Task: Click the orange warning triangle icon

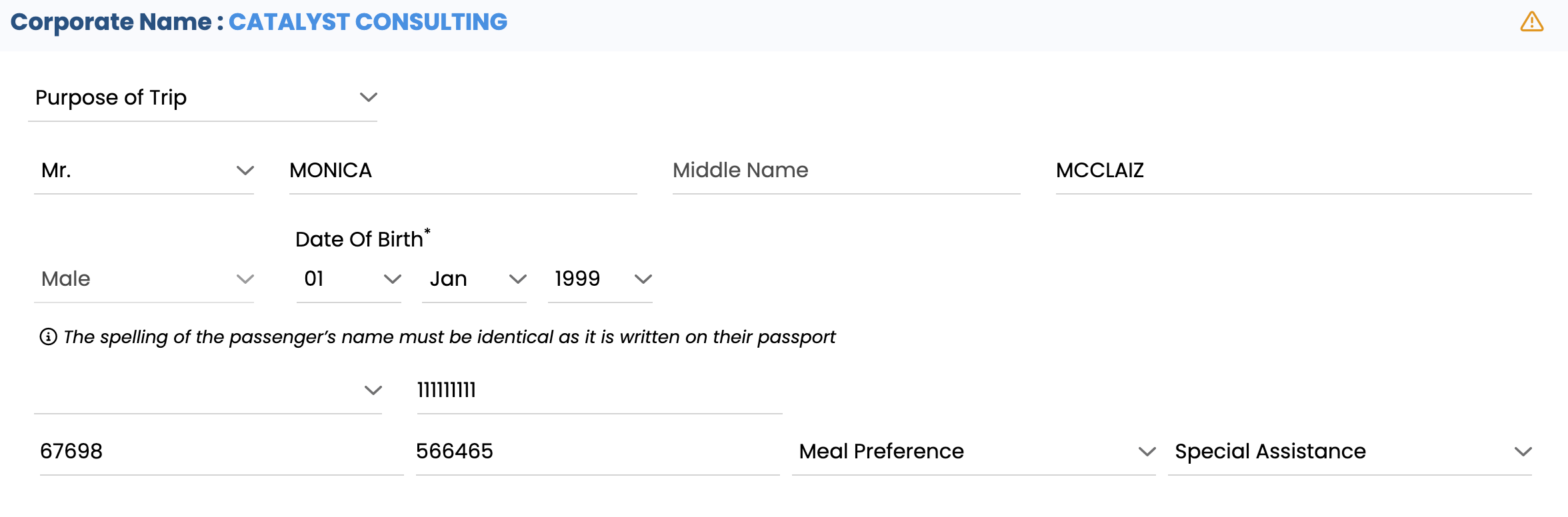Action: (x=1531, y=22)
